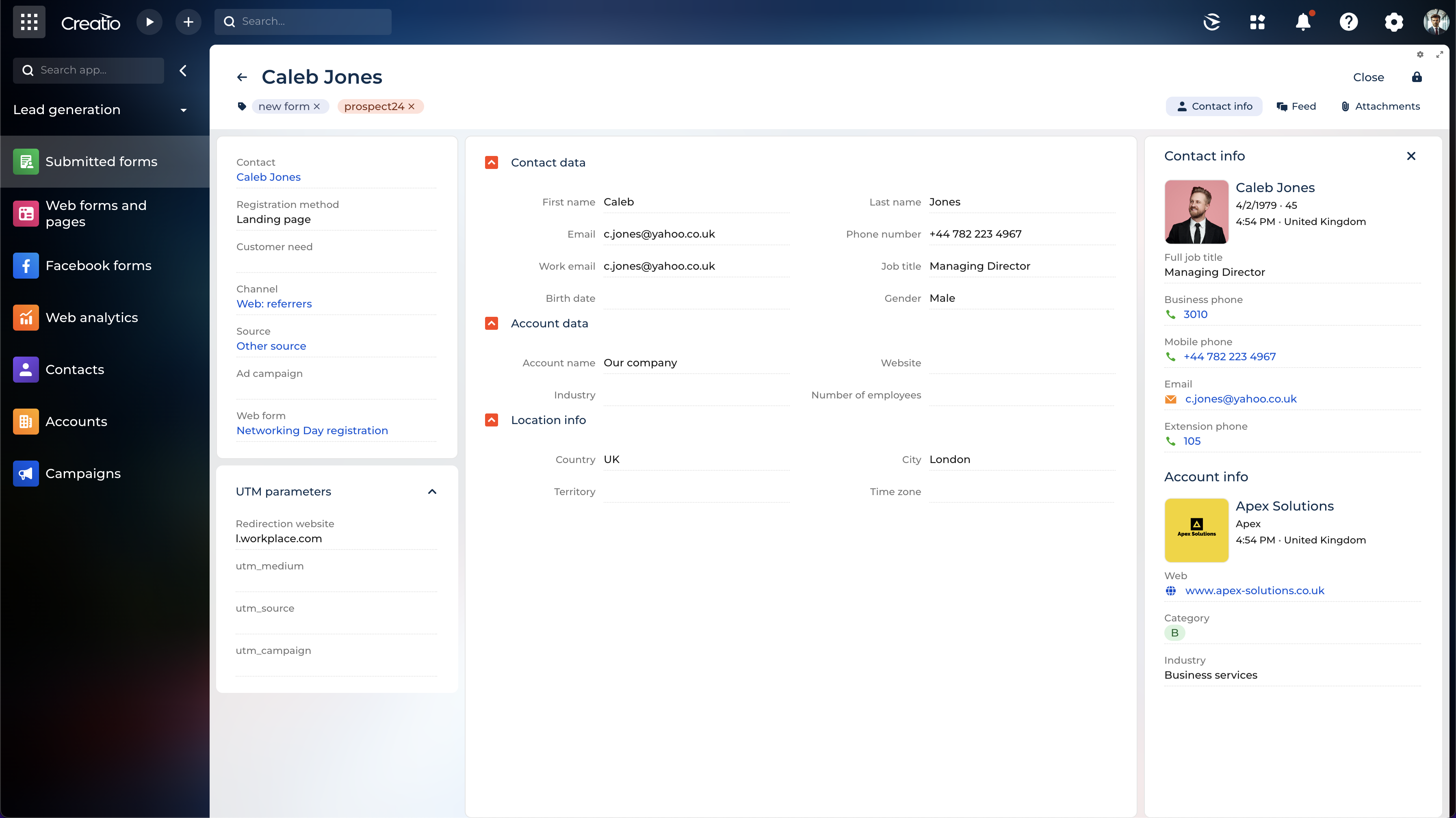
Task: Collapse the Contact data section
Action: coord(491,163)
